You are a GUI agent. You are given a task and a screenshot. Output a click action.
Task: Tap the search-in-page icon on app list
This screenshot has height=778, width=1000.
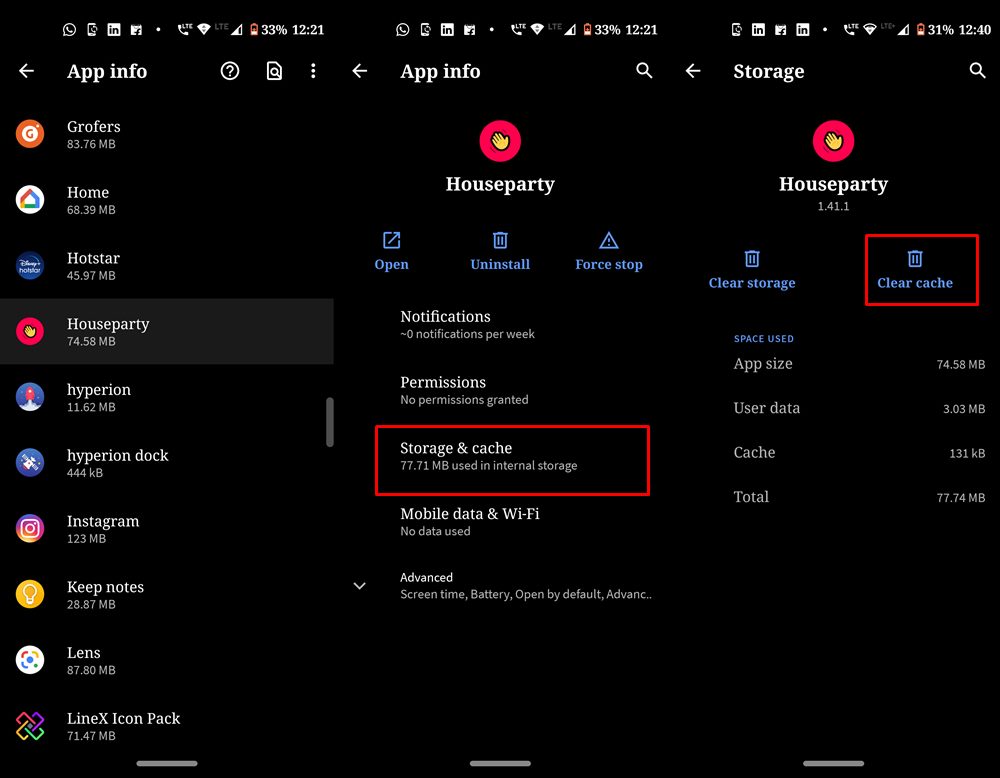click(274, 71)
